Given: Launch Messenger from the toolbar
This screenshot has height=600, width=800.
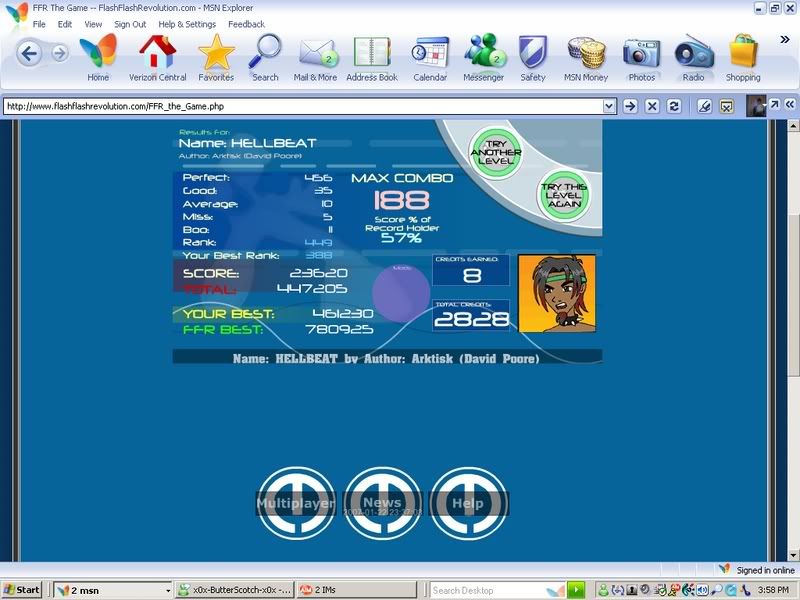Looking at the screenshot, I should coord(483,54).
